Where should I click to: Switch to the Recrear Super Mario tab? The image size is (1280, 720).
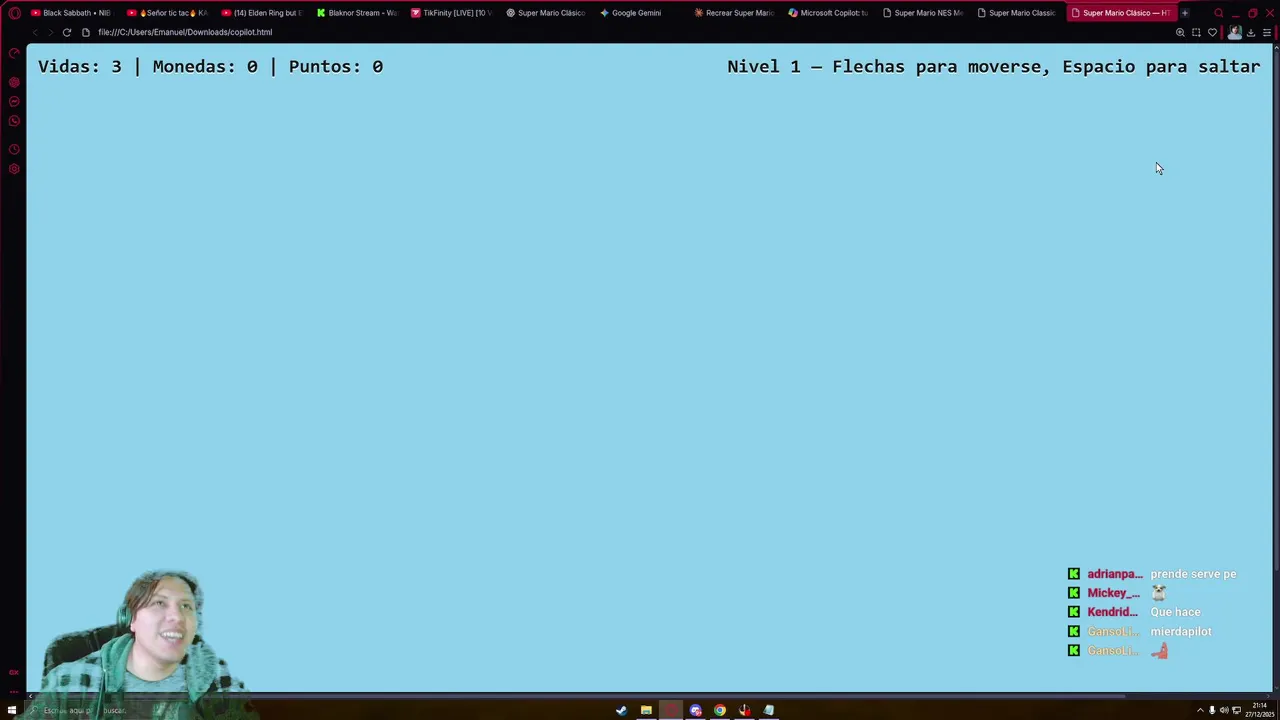(x=733, y=13)
